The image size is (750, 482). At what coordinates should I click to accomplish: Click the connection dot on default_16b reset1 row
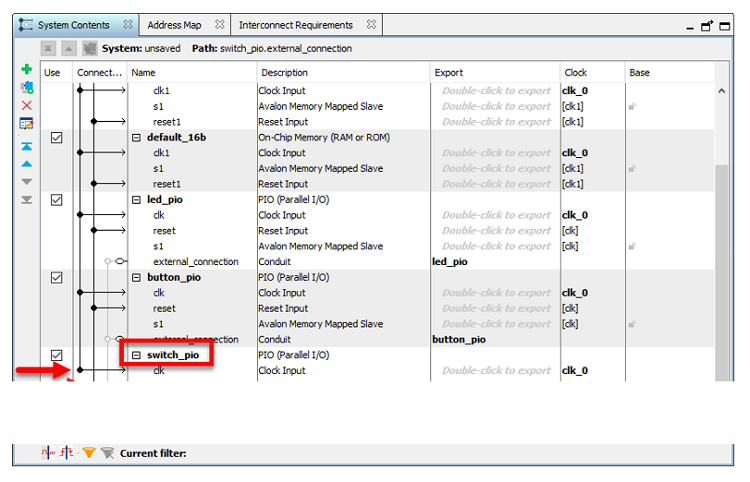point(94,184)
